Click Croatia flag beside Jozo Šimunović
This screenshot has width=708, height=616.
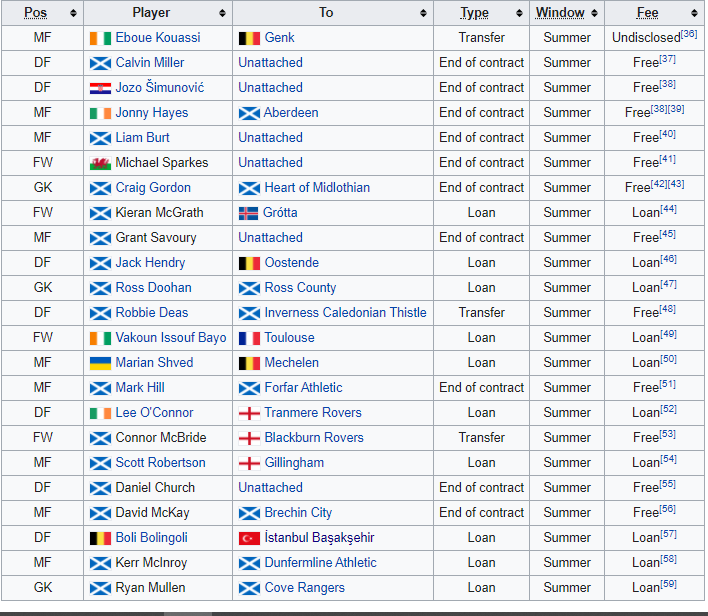point(100,89)
